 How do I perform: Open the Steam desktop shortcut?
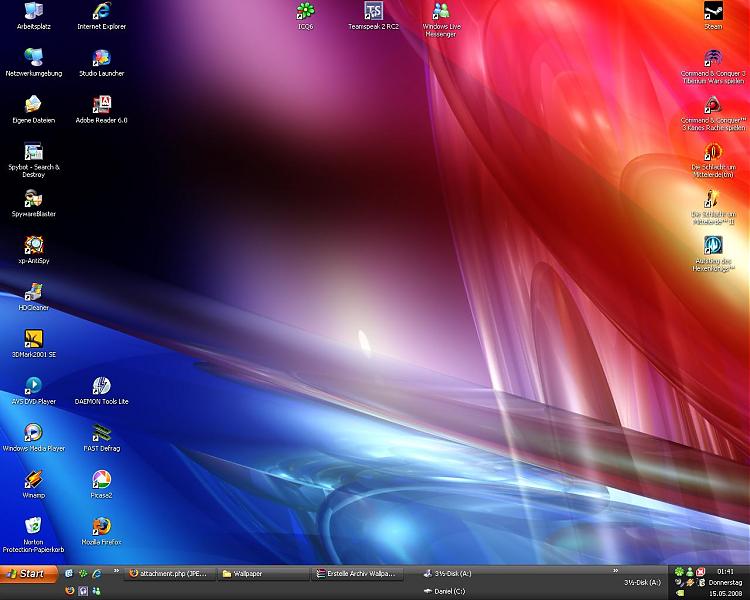[x=713, y=12]
